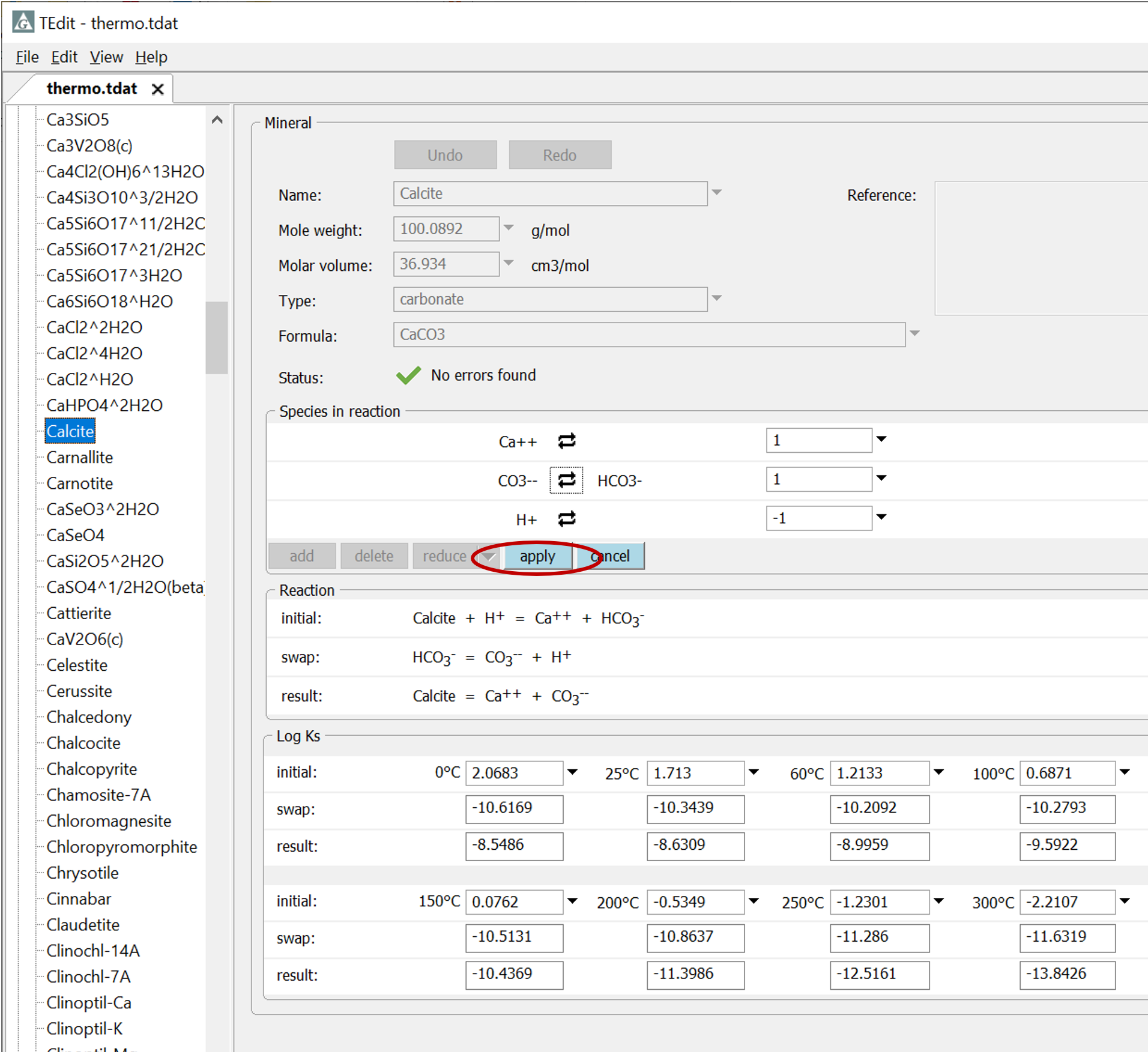This screenshot has width=1148, height=1054.
Task: Click the H+ coefficient field showing -1
Action: point(819,518)
